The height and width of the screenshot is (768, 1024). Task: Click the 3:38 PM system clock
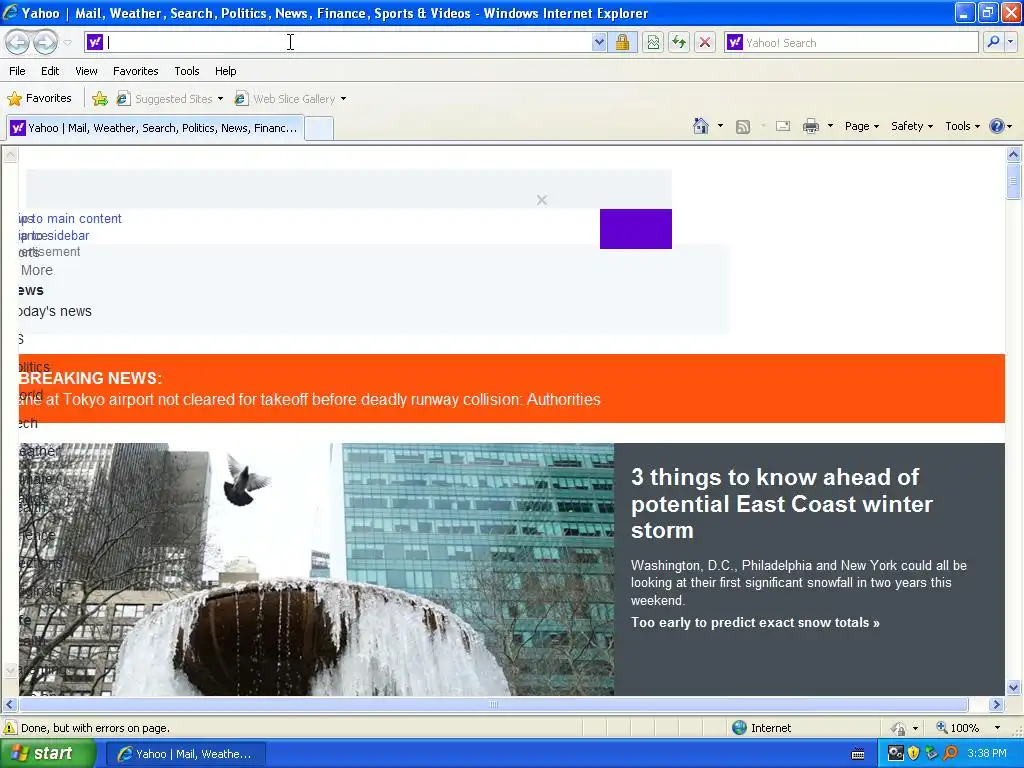pyautogui.click(x=987, y=754)
